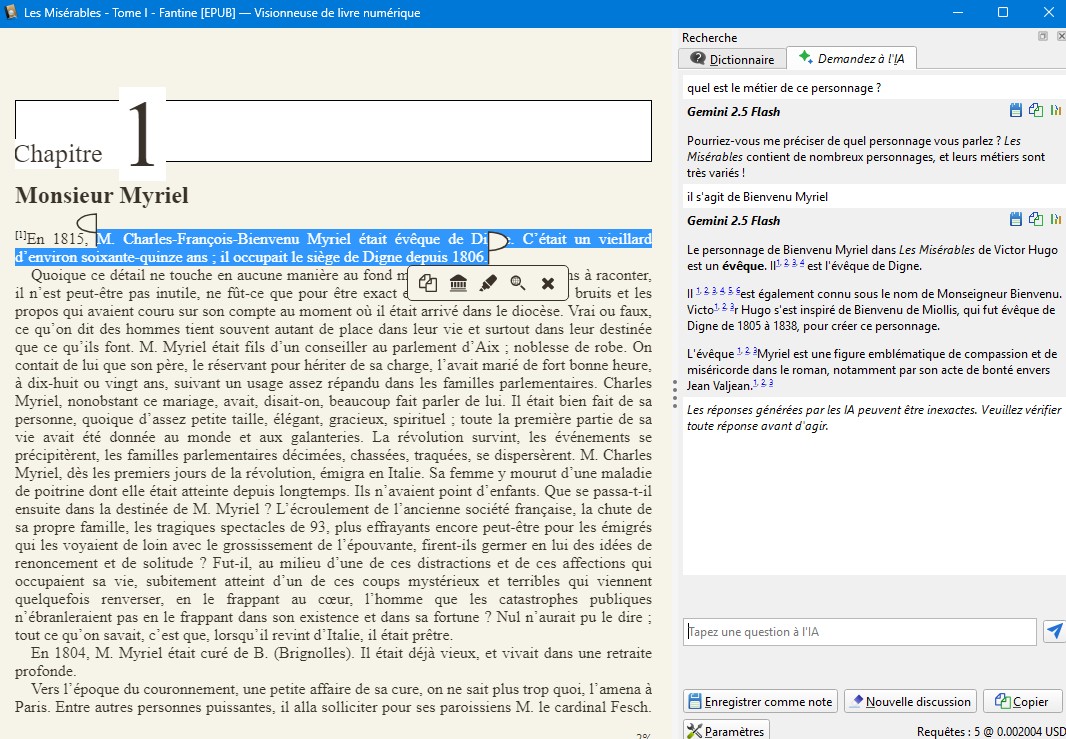Click the footnote [1] link before 'En 1815'
The width and height of the screenshot is (1066, 739).
(x=20, y=235)
